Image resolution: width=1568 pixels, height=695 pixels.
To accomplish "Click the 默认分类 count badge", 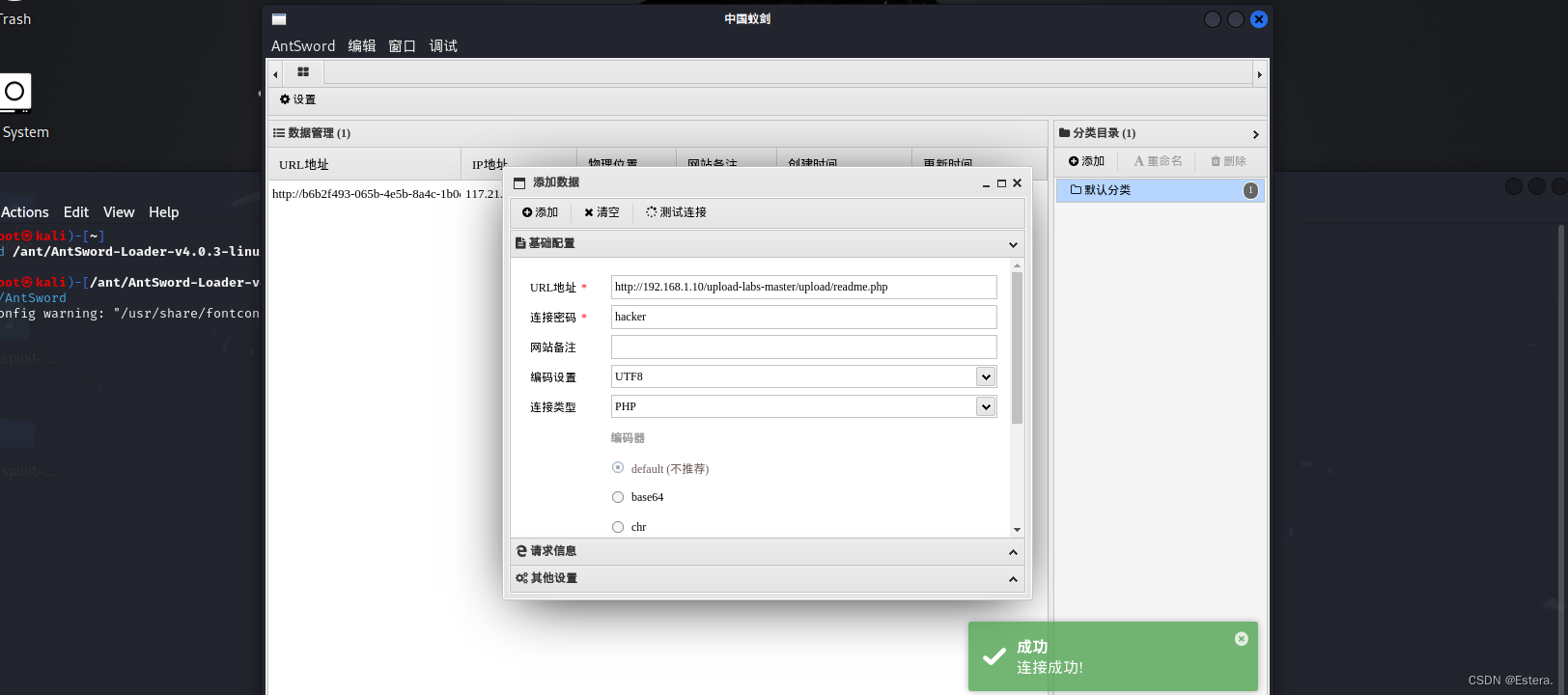I will (x=1250, y=190).
